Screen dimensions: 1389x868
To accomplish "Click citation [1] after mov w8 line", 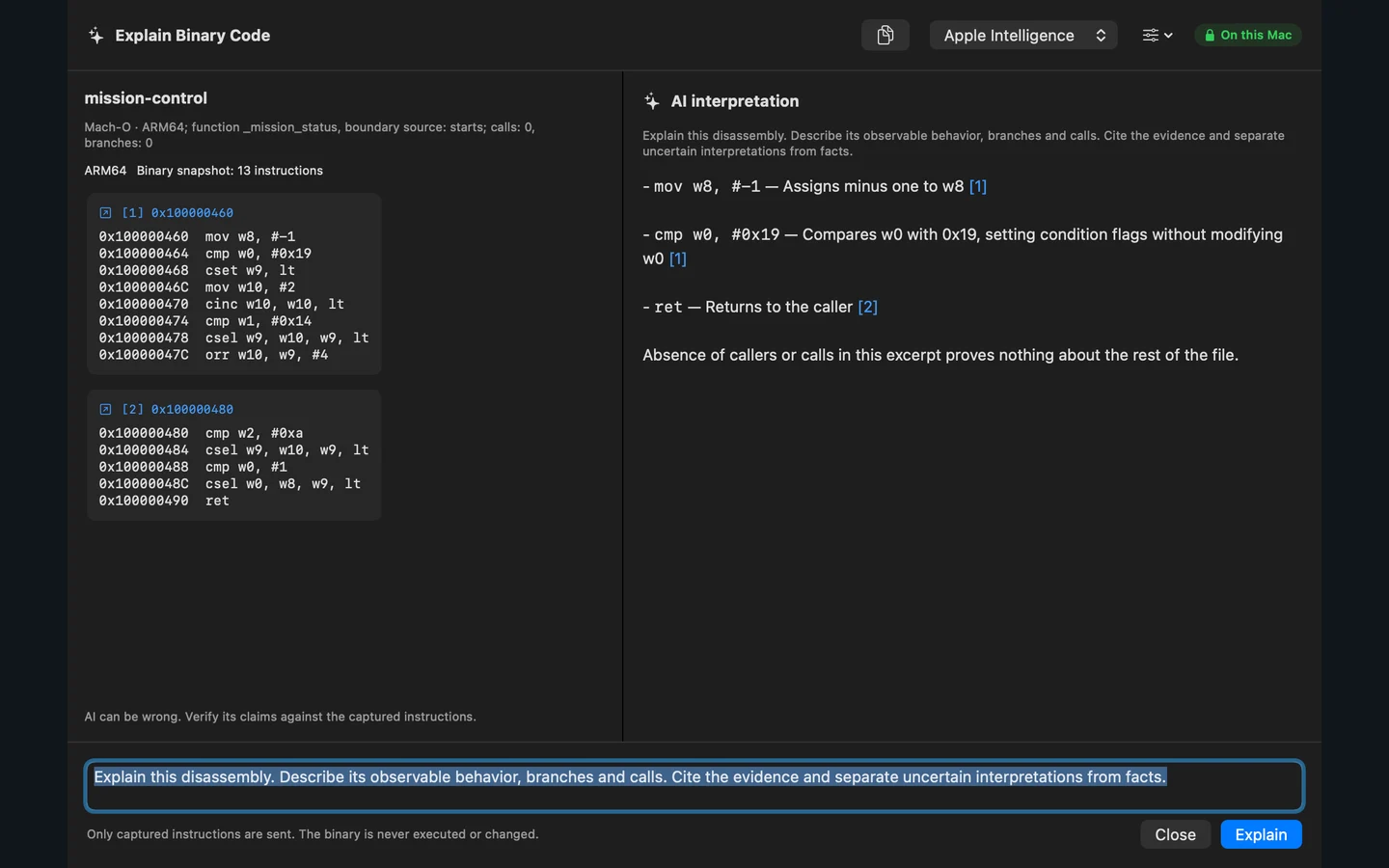I will pyautogui.click(x=977, y=186).
